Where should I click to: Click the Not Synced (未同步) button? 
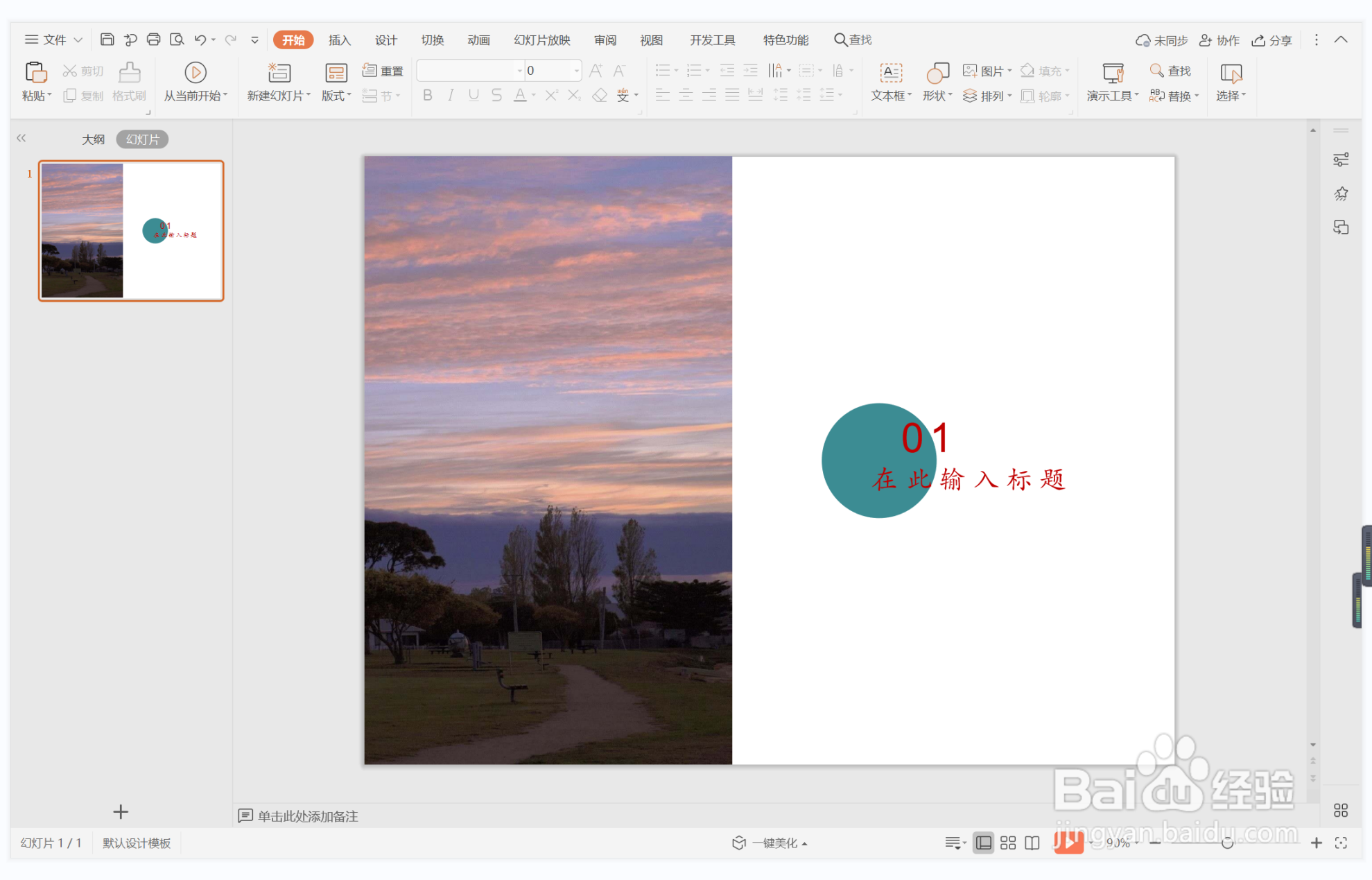pyautogui.click(x=1161, y=40)
